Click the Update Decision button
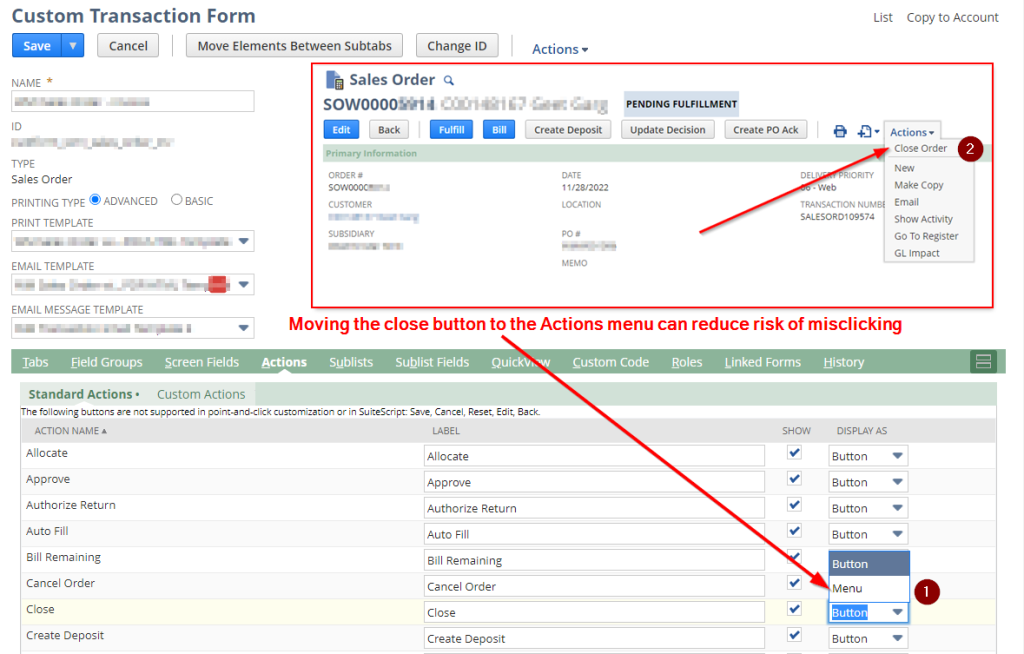This screenshot has width=1024, height=654. 667,130
